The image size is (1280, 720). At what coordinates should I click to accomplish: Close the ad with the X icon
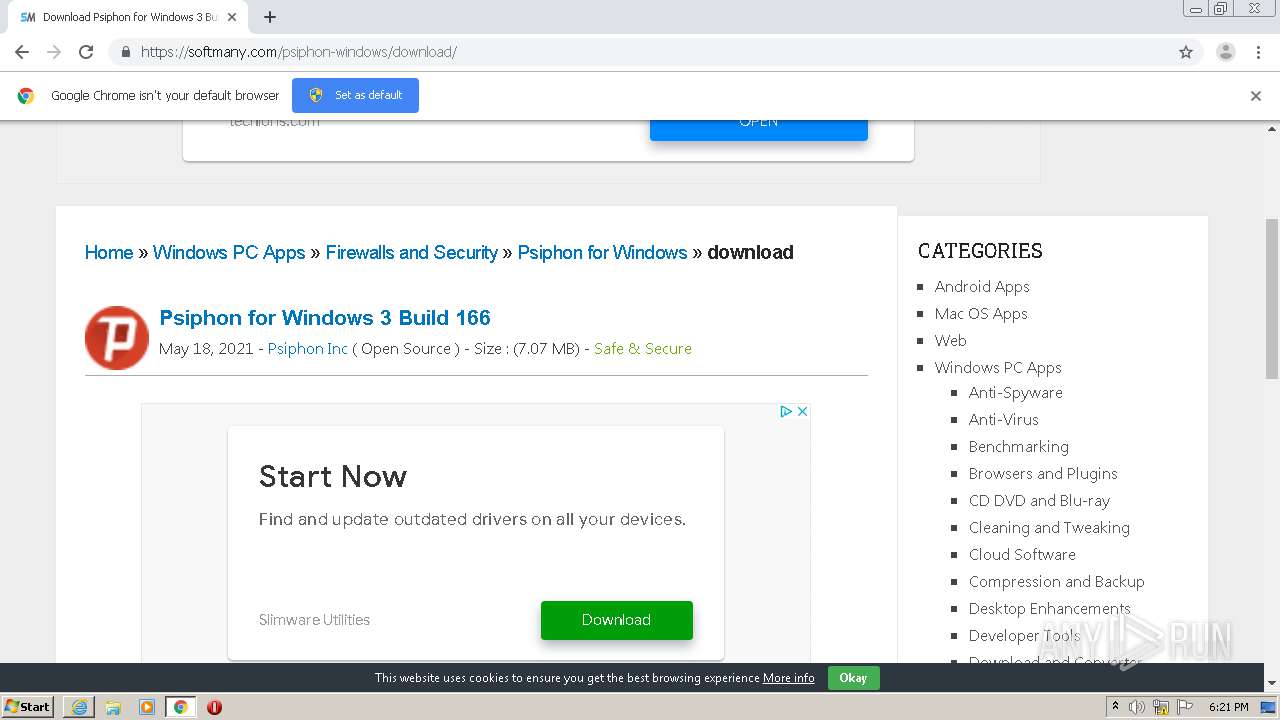tap(802, 411)
